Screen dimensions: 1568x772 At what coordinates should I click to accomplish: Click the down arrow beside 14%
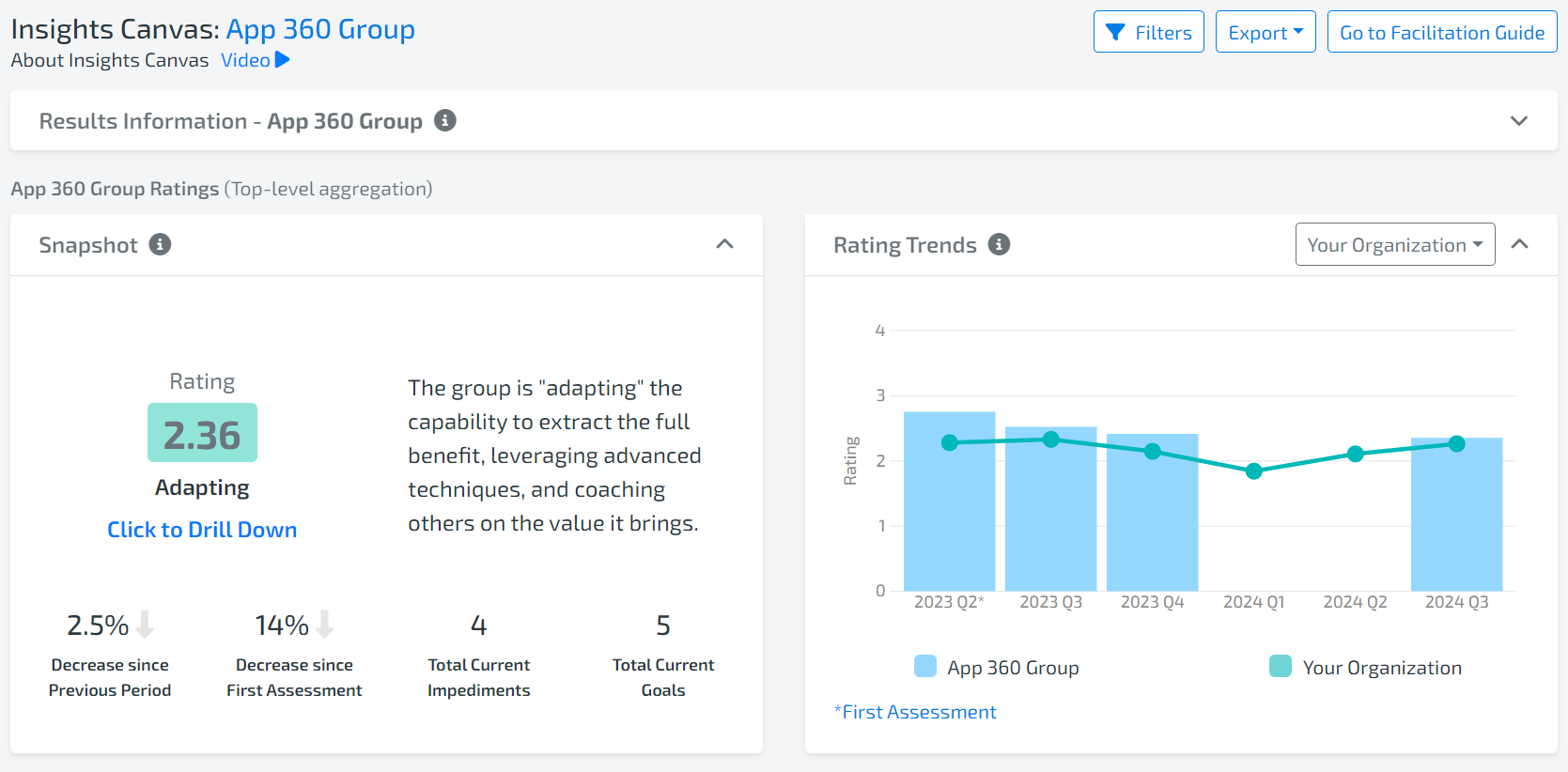click(x=325, y=625)
